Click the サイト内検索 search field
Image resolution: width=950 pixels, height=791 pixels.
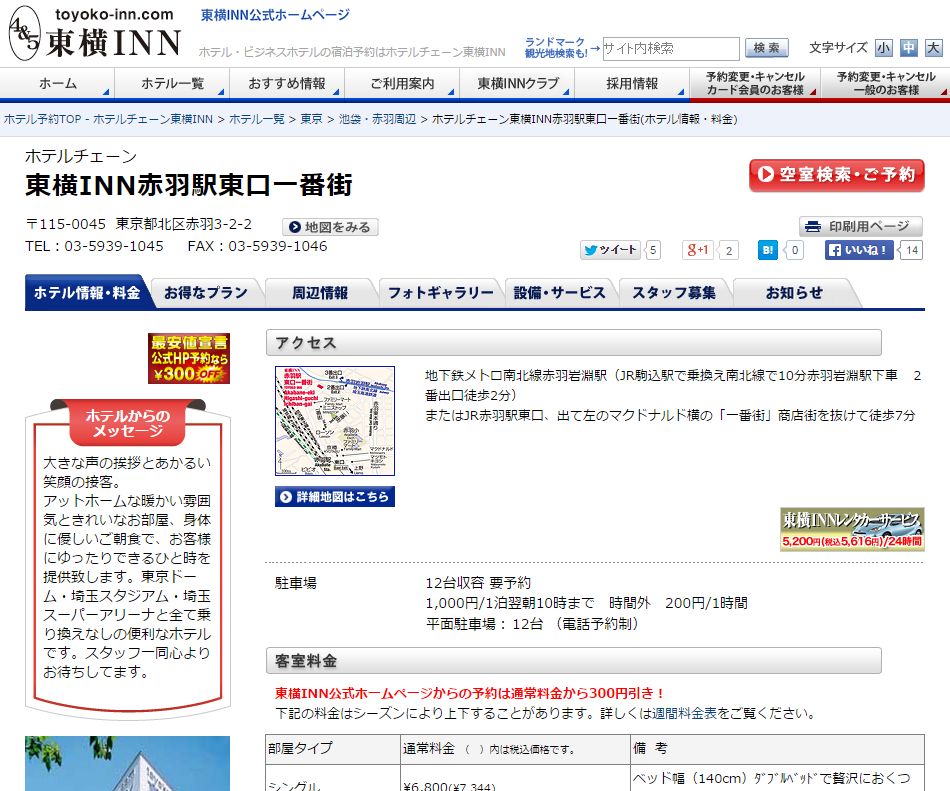pos(671,48)
